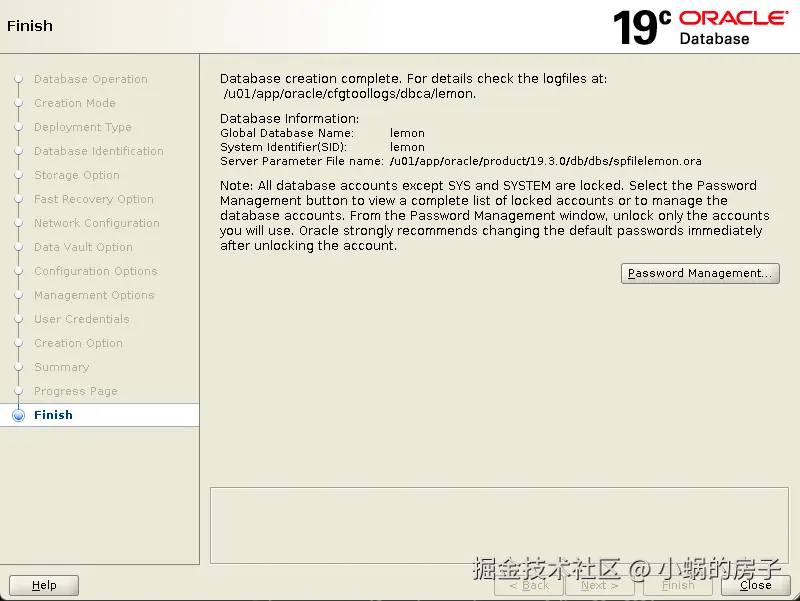Click the Deployment Type step bullet
Screen dimensions: 800x601
pos(18,127)
